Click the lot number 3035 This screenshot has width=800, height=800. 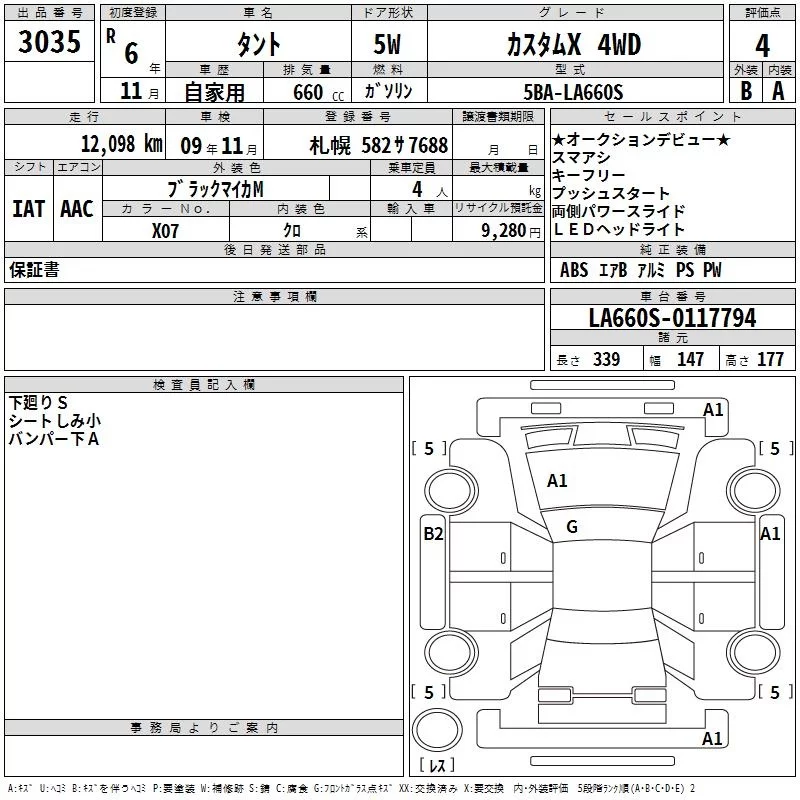pos(49,42)
